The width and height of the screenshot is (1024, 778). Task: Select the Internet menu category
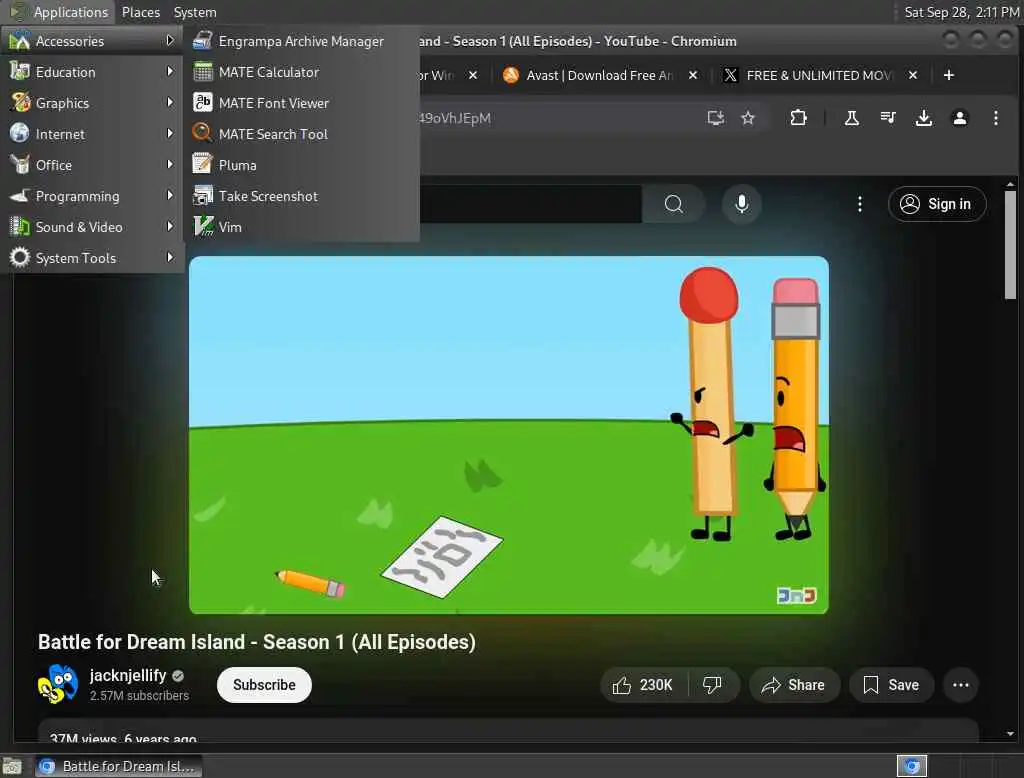[92, 134]
